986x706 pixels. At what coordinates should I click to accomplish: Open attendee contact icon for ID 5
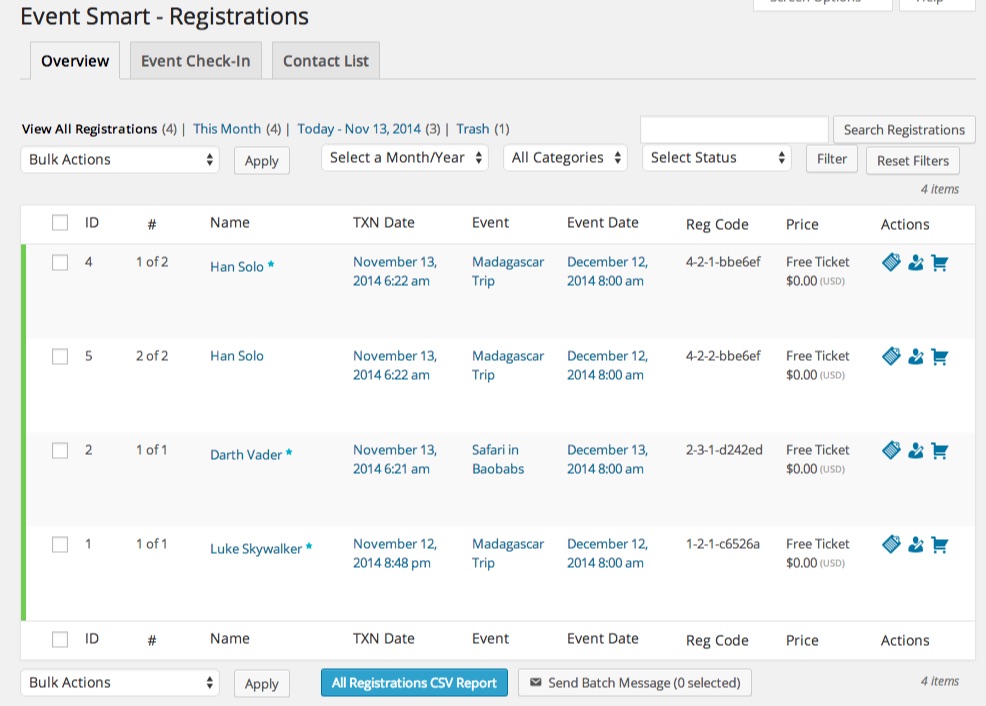pyautogui.click(x=916, y=357)
